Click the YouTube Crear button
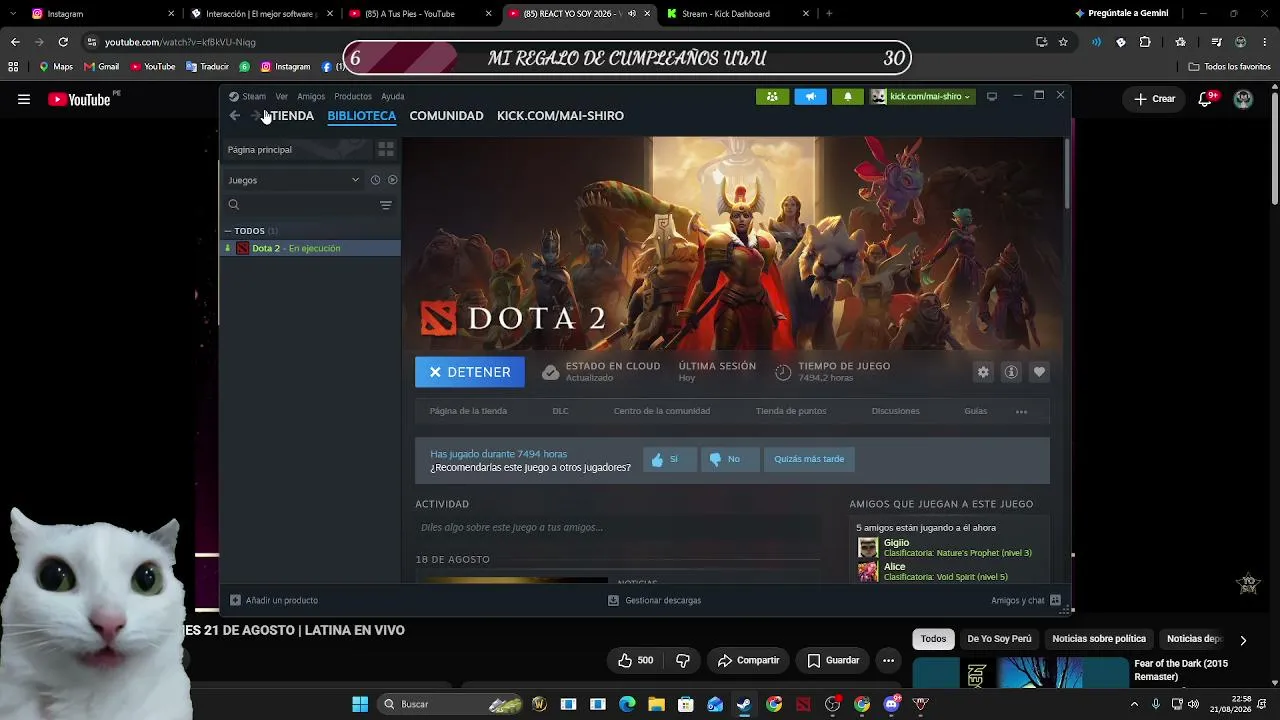Viewport: 1280px width, 720px height. (x=1154, y=99)
